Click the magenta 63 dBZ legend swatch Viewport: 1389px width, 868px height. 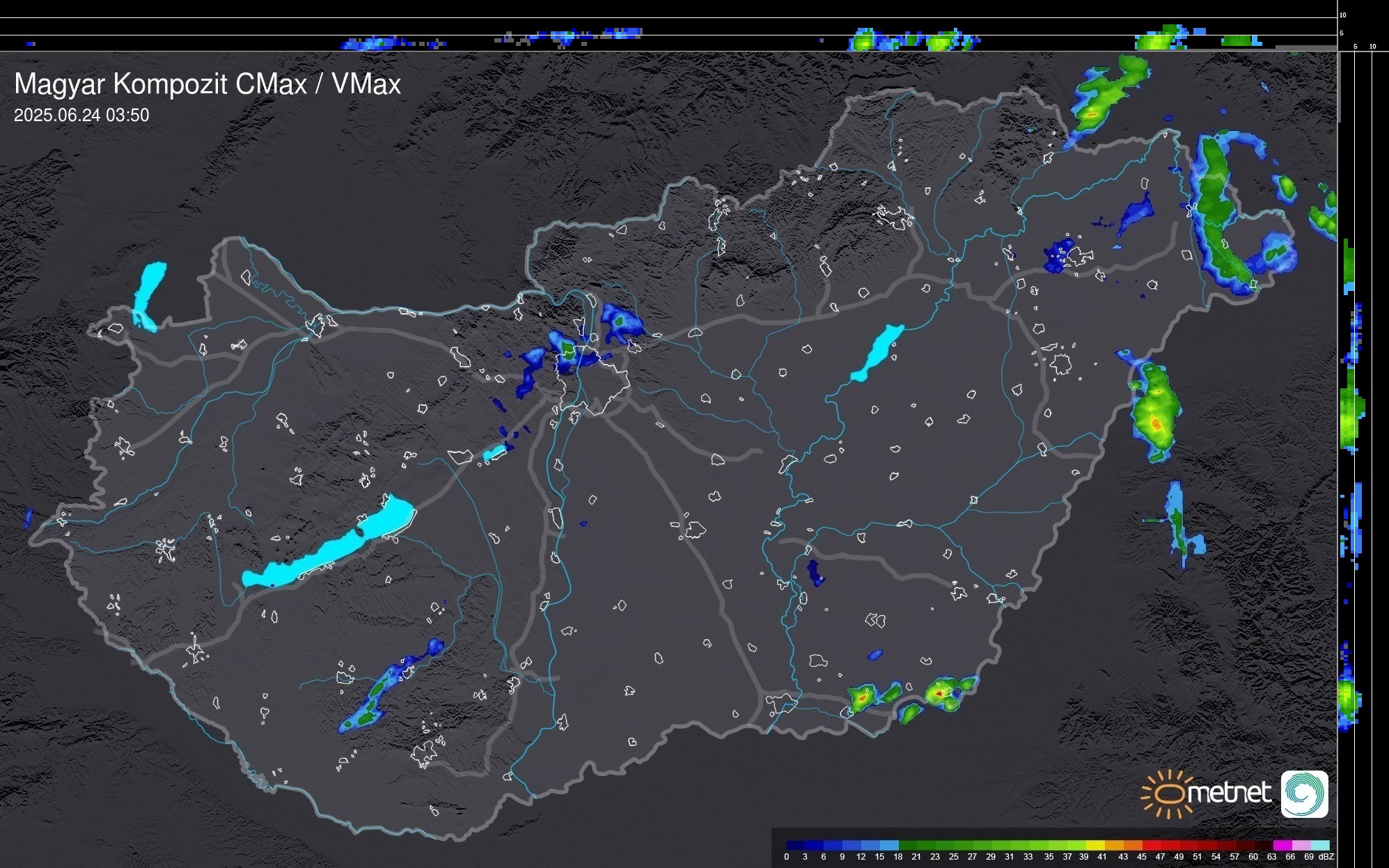tap(1281, 845)
